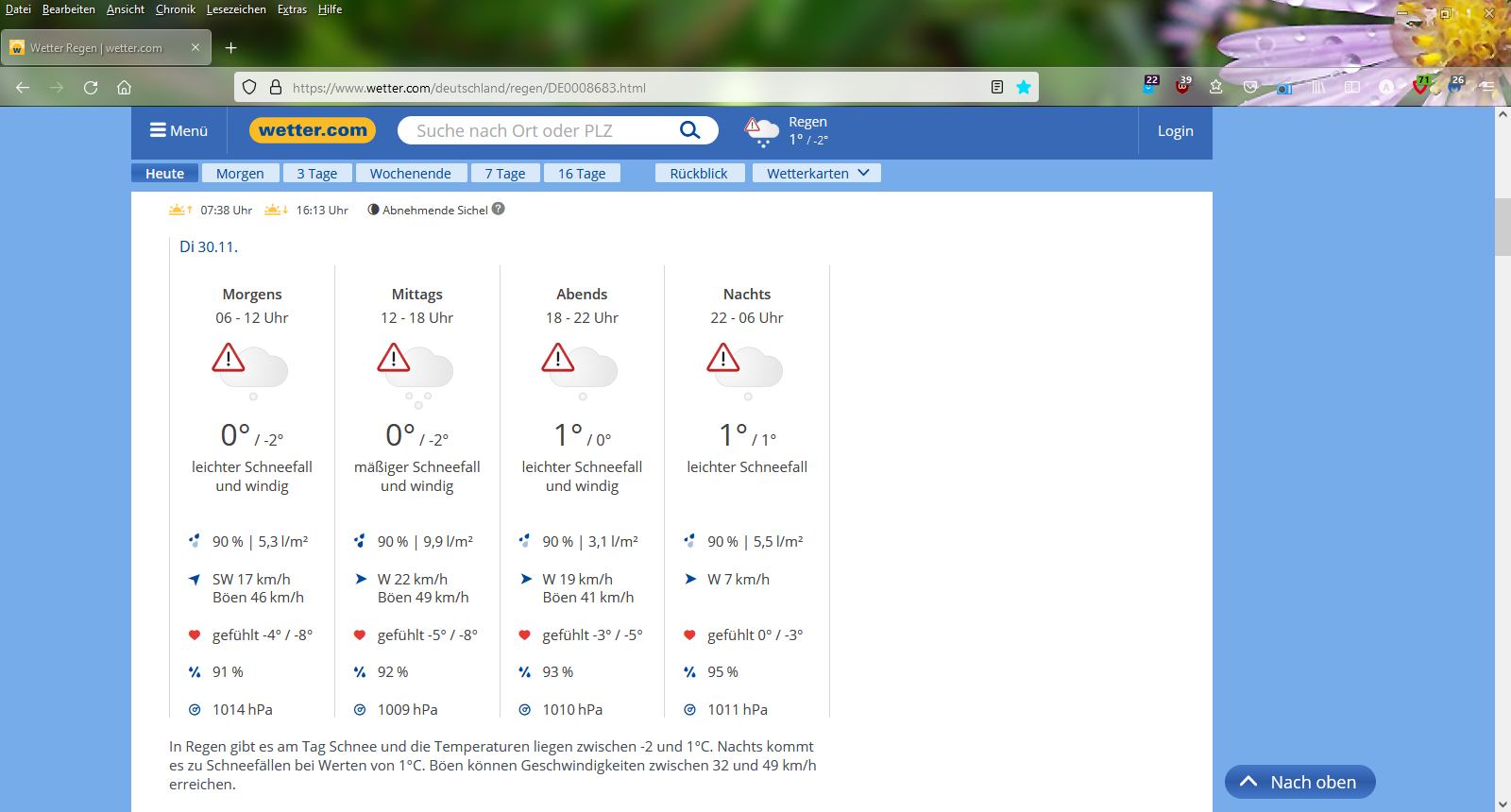Select the 7 Tage forecast tab
Screen dimensions: 1511x812
[x=504, y=174]
